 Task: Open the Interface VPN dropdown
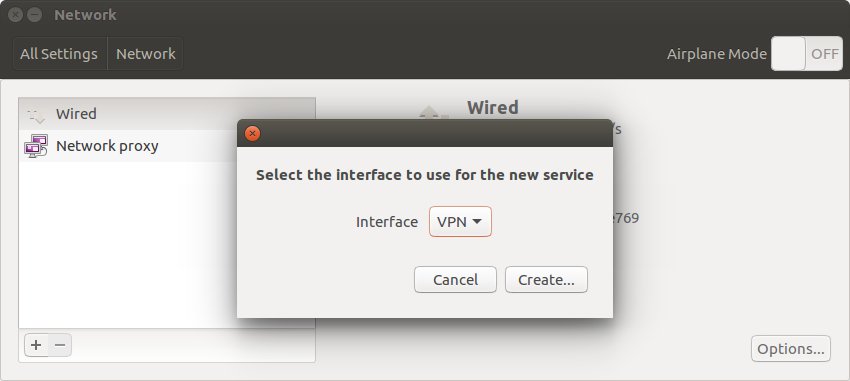tap(460, 222)
